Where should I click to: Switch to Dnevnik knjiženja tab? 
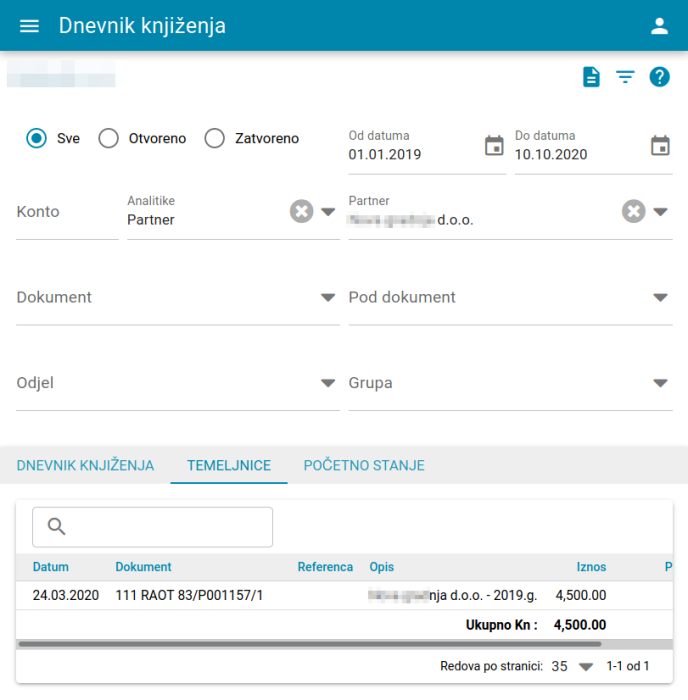click(x=85, y=466)
